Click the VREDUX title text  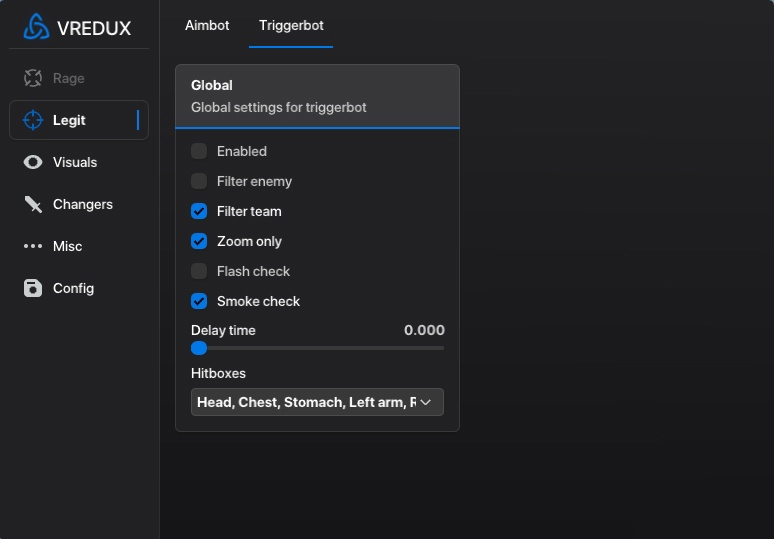point(94,28)
